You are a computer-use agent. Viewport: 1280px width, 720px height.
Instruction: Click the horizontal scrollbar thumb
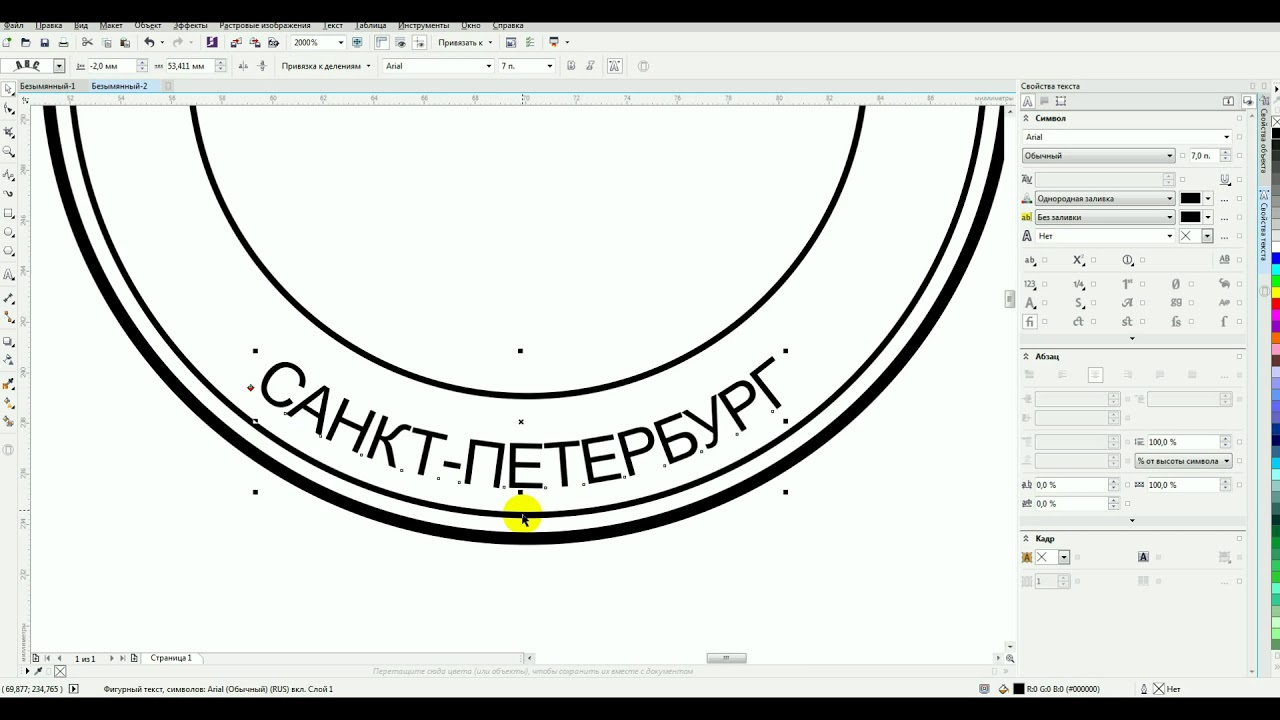click(x=727, y=658)
